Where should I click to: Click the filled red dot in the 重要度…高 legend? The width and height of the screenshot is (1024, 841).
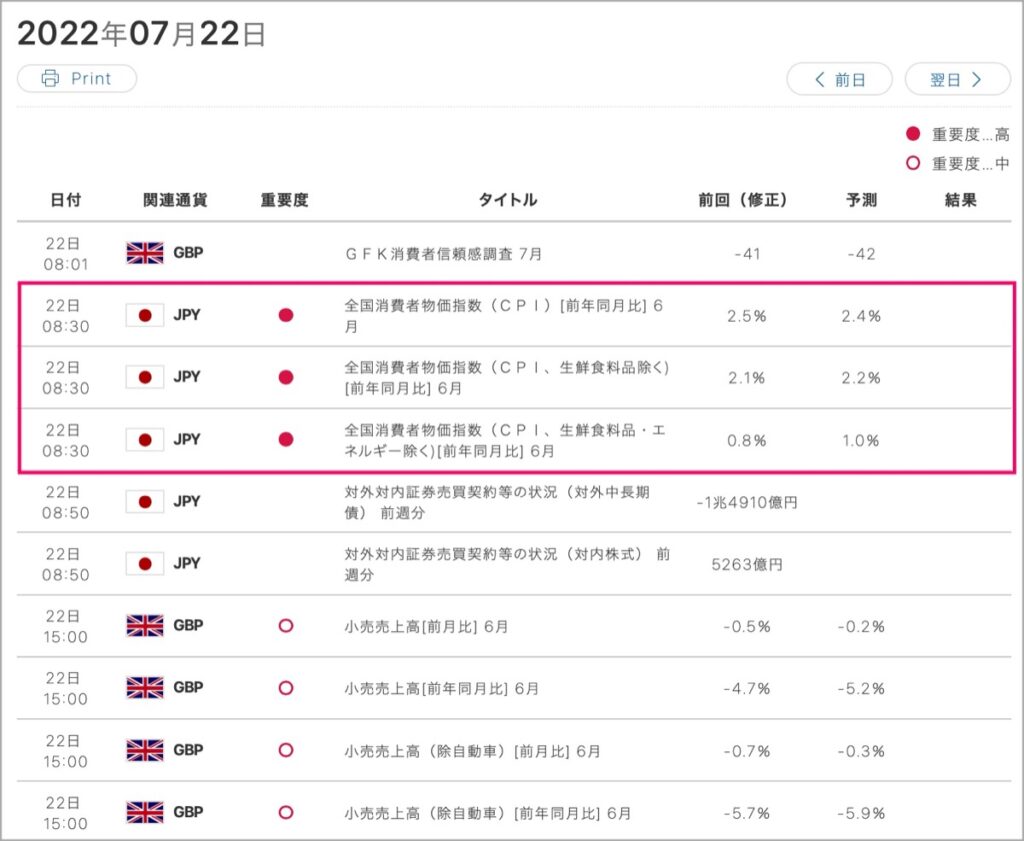pyautogui.click(x=913, y=134)
